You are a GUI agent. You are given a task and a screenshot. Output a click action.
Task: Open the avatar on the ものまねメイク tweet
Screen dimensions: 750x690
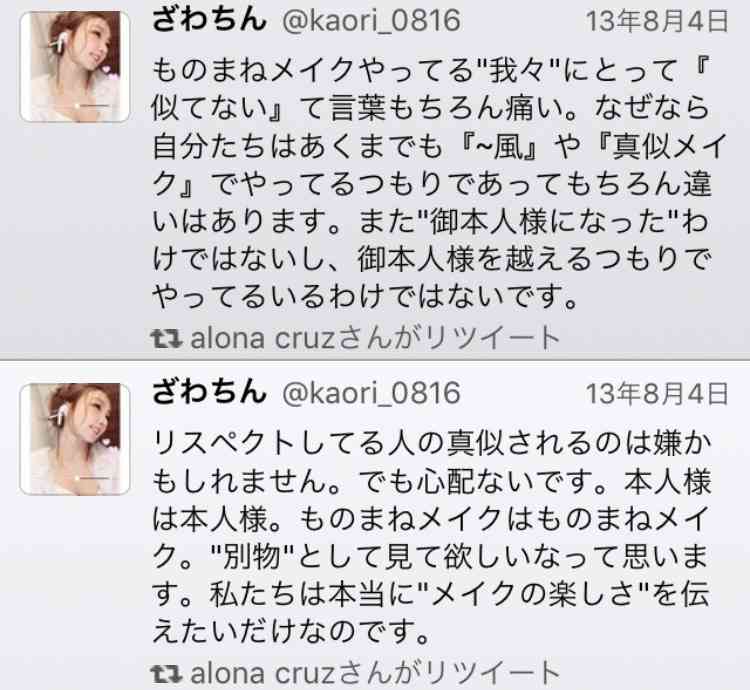(75, 66)
